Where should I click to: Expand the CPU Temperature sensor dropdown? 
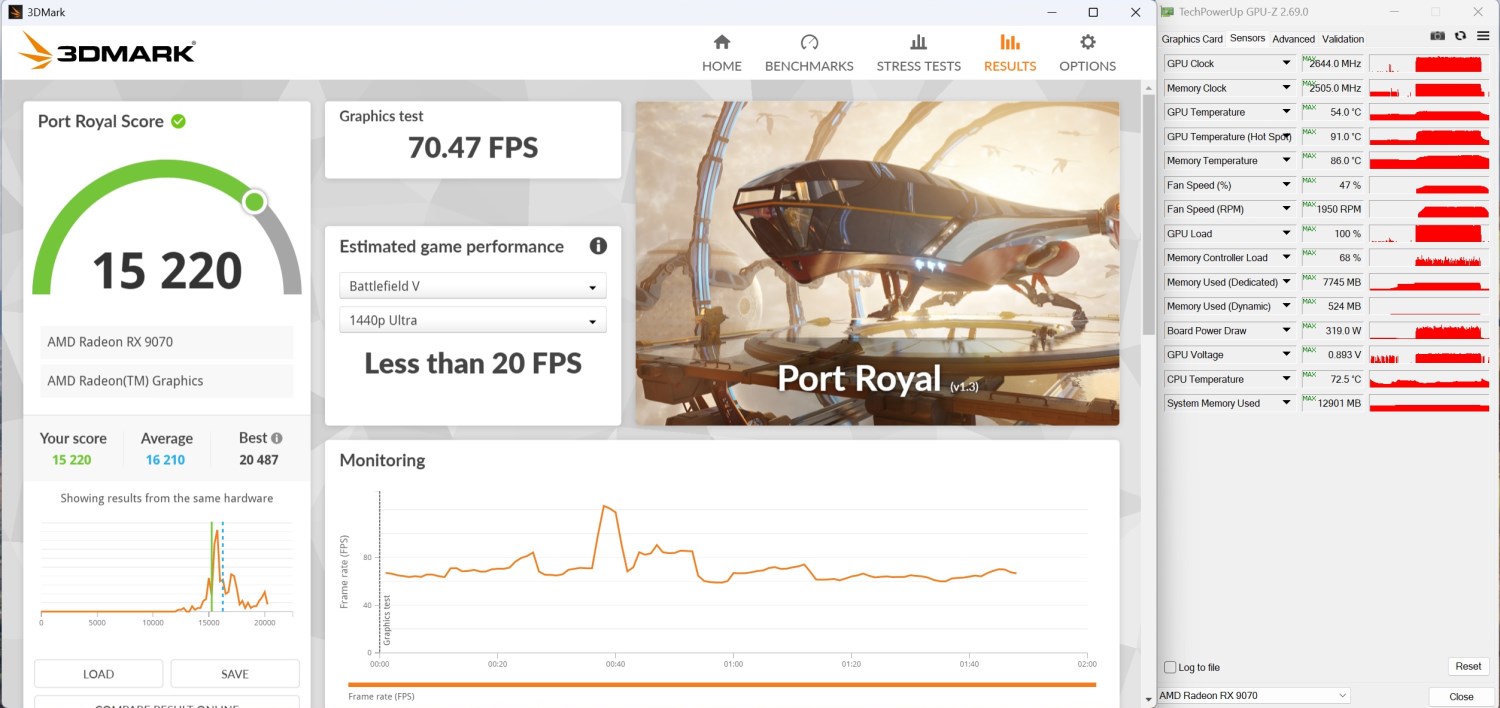coord(1287,379)
